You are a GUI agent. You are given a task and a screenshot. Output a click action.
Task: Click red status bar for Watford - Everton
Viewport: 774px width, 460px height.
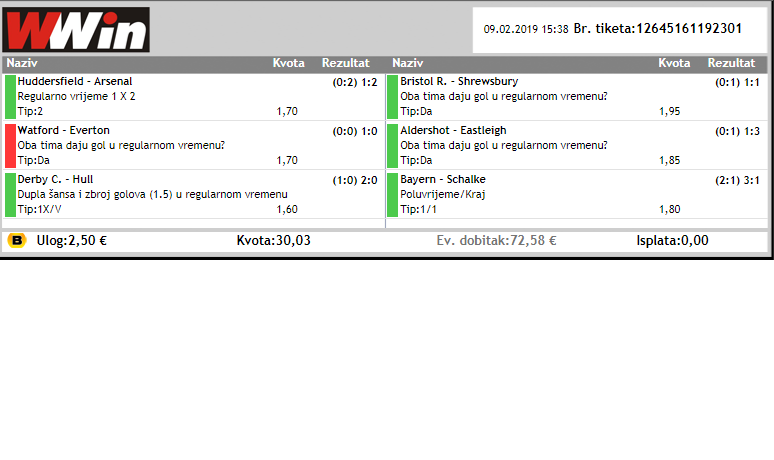[10, 146]
